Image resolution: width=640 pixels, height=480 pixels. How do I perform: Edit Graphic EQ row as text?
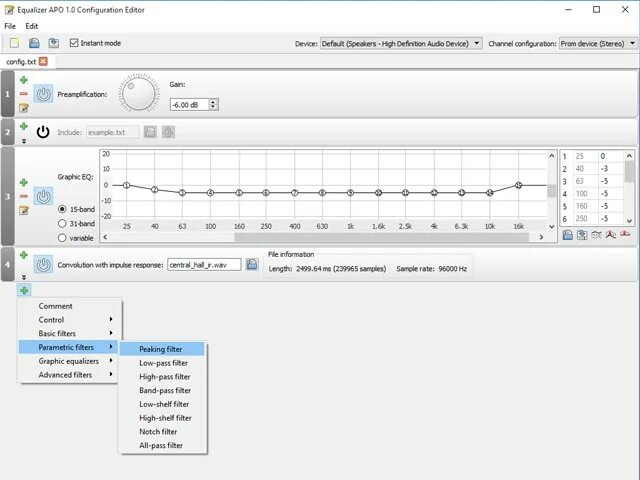[x=24, y=210]
